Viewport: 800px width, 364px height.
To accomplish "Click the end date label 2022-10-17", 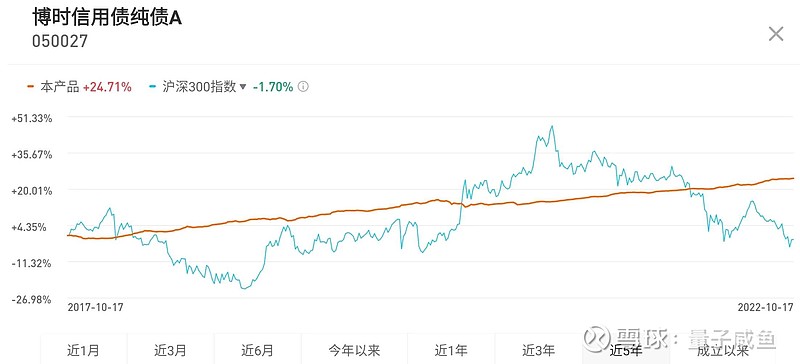I will (x=765, y=307).
